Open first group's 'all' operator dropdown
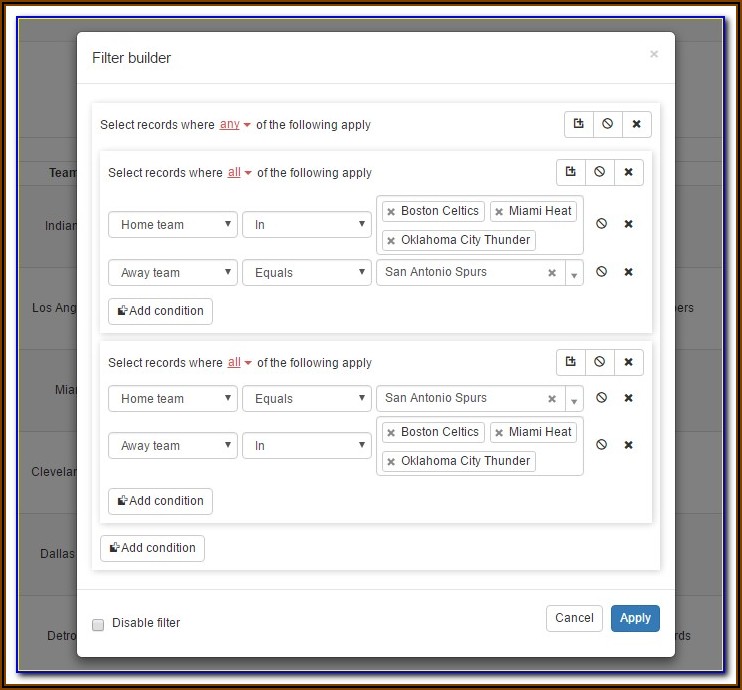 [240, 173]
